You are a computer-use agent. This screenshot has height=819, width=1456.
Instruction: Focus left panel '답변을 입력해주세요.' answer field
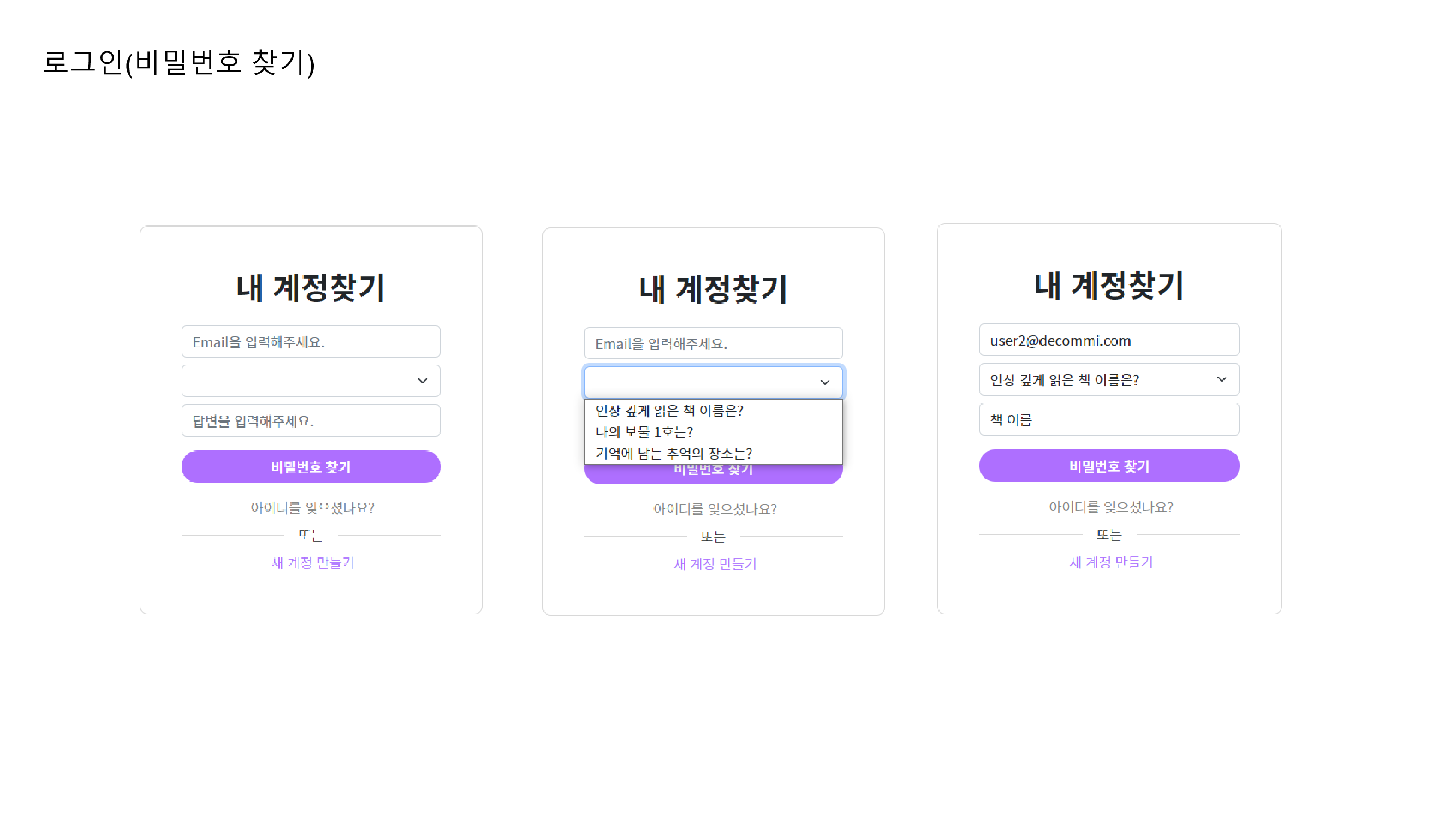click(311, 420)
